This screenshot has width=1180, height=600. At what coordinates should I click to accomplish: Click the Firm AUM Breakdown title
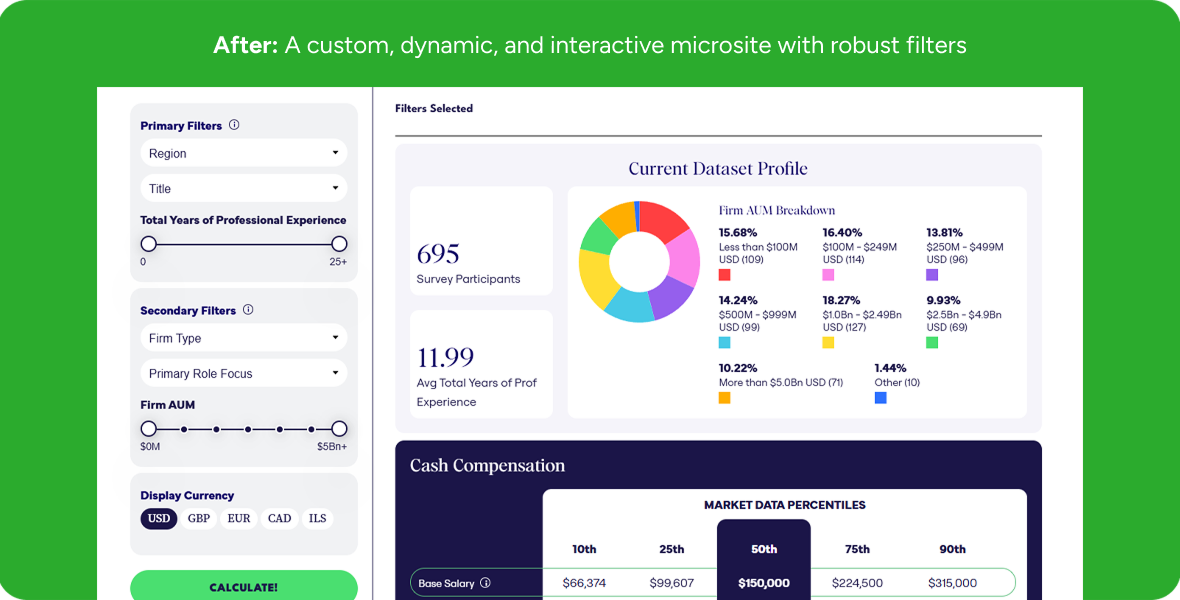click(777, 210)
